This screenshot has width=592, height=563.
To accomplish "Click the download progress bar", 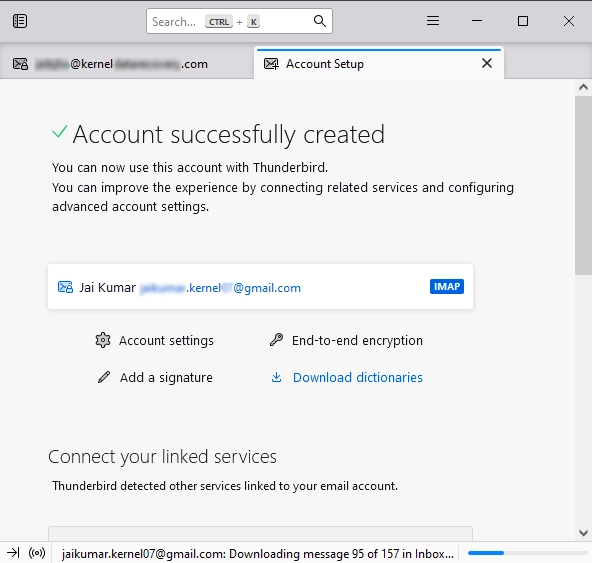I will [528, 553].
